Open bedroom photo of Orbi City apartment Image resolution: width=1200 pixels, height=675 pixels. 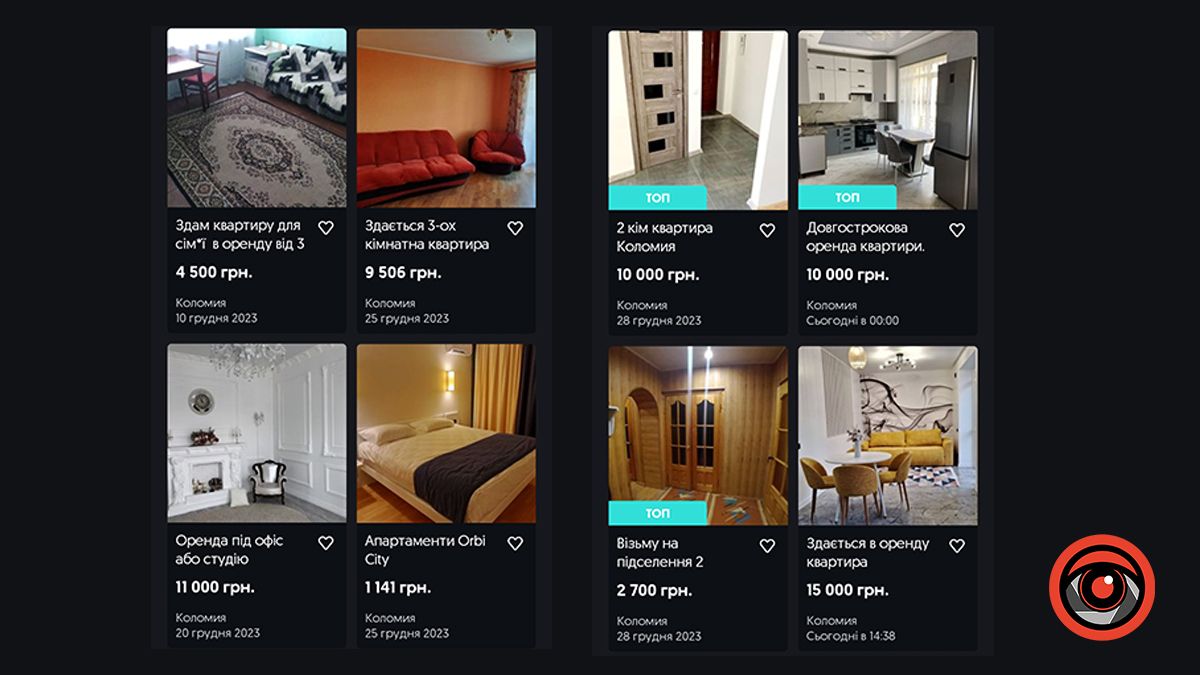point(446,433)
